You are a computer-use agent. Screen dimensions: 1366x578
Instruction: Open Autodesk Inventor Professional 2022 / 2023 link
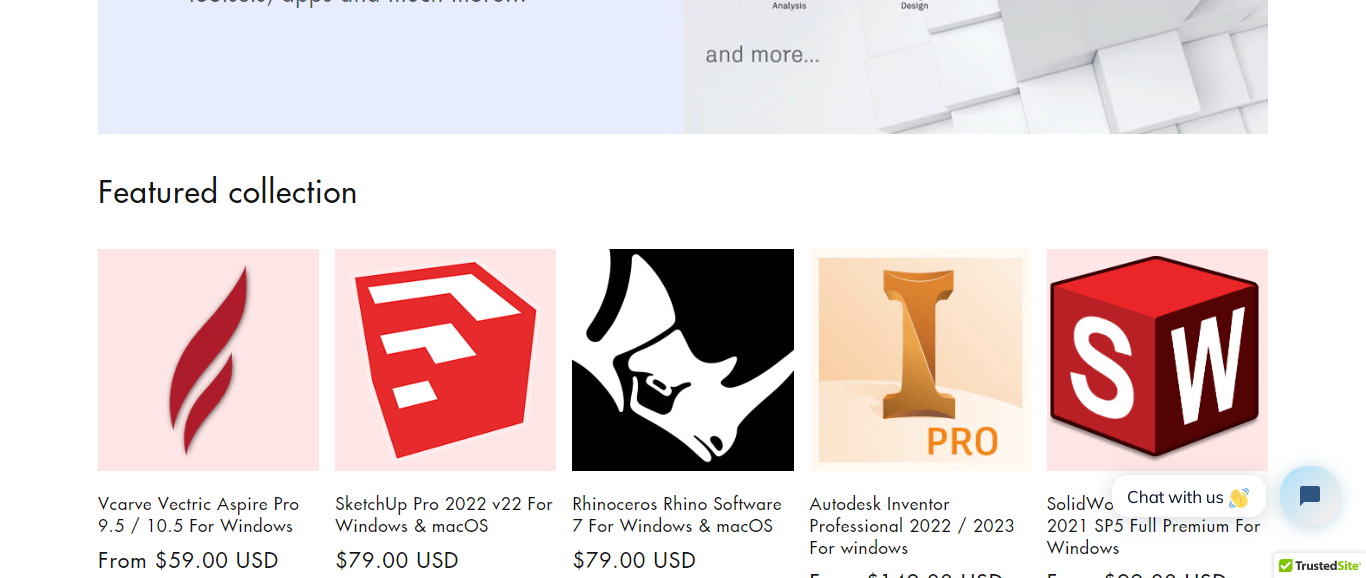[x=912, y=525]
